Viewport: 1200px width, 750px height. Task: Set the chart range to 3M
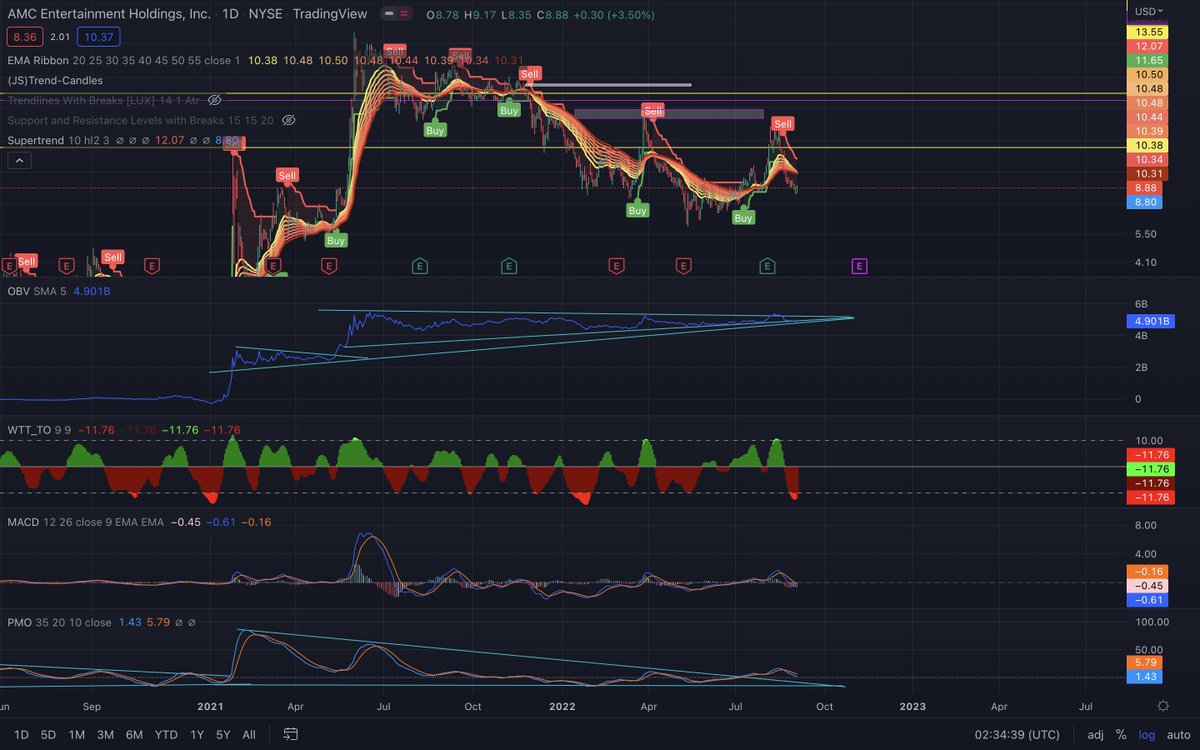[x=105, y=734]
